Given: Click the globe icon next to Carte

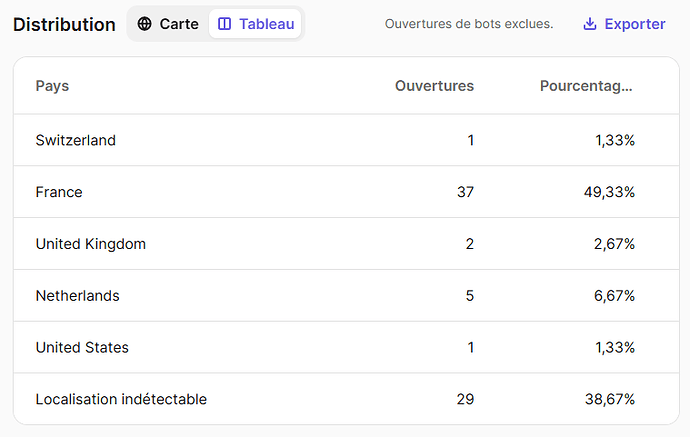Looking at the screenshot, I should (145, 24).
